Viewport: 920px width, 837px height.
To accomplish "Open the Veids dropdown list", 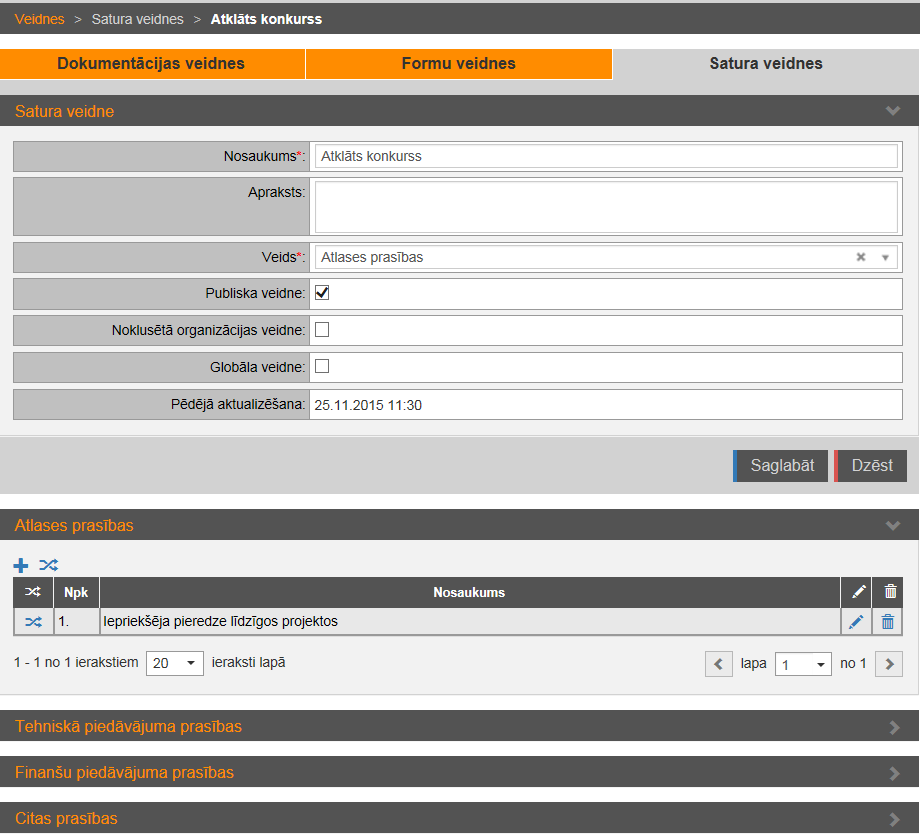I will tap(885, 258).
